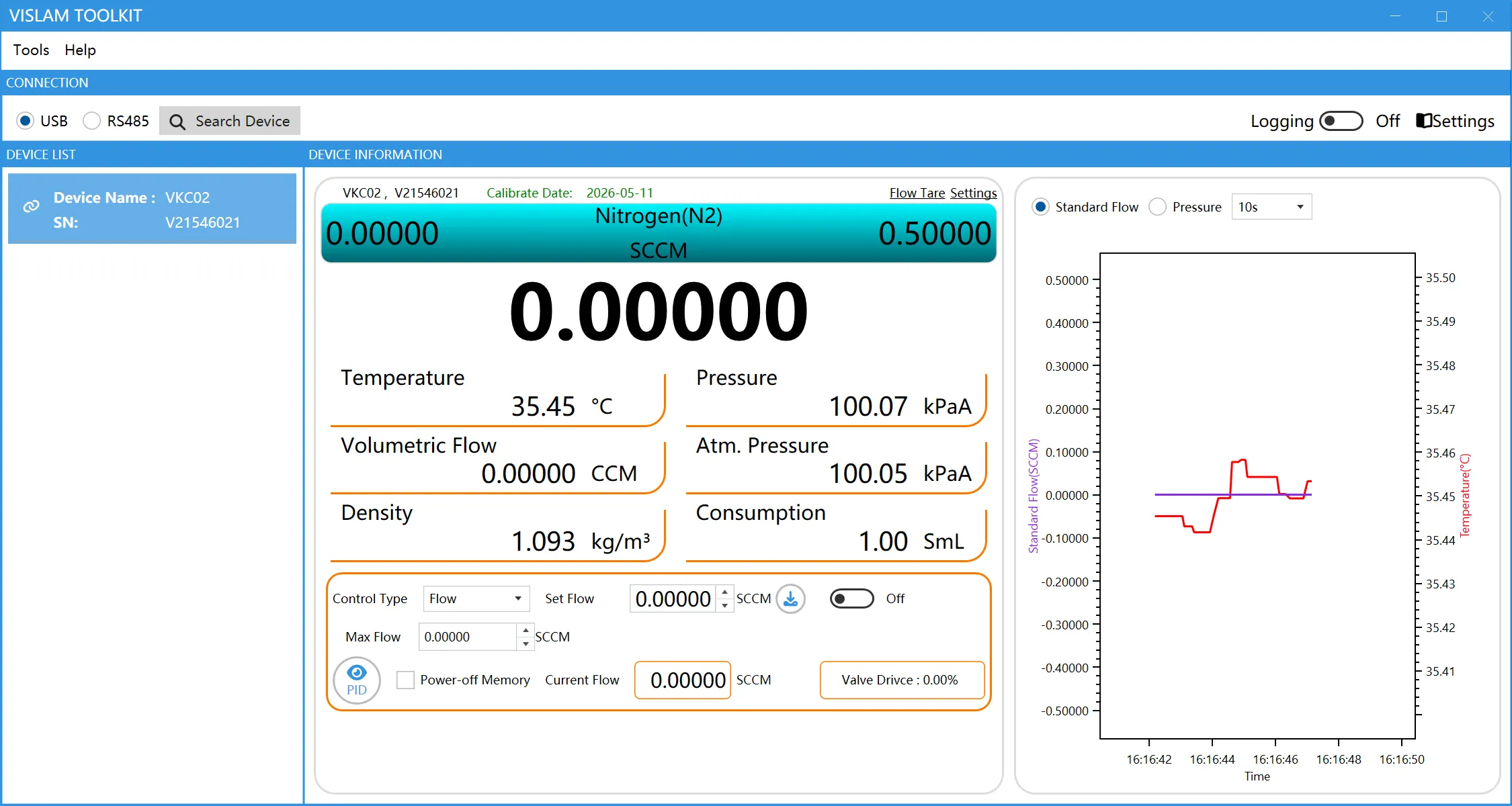Open the Flow Tare link
Screen dimensions: 1512x806
pyautogui.click(x=917, y=193)
